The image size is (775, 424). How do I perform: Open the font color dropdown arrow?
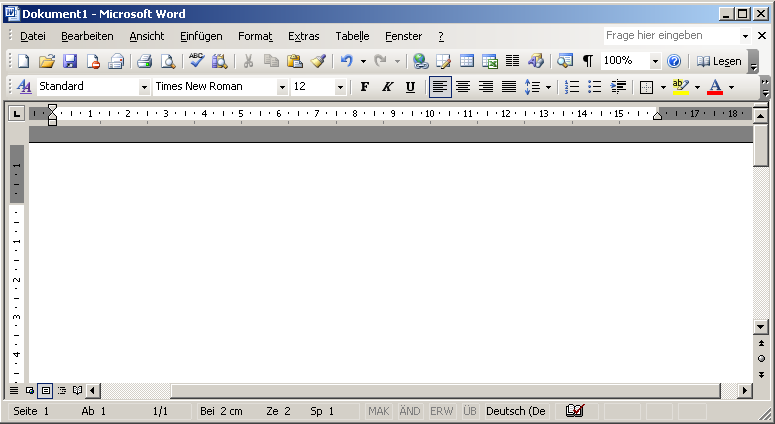pos(732,87)
